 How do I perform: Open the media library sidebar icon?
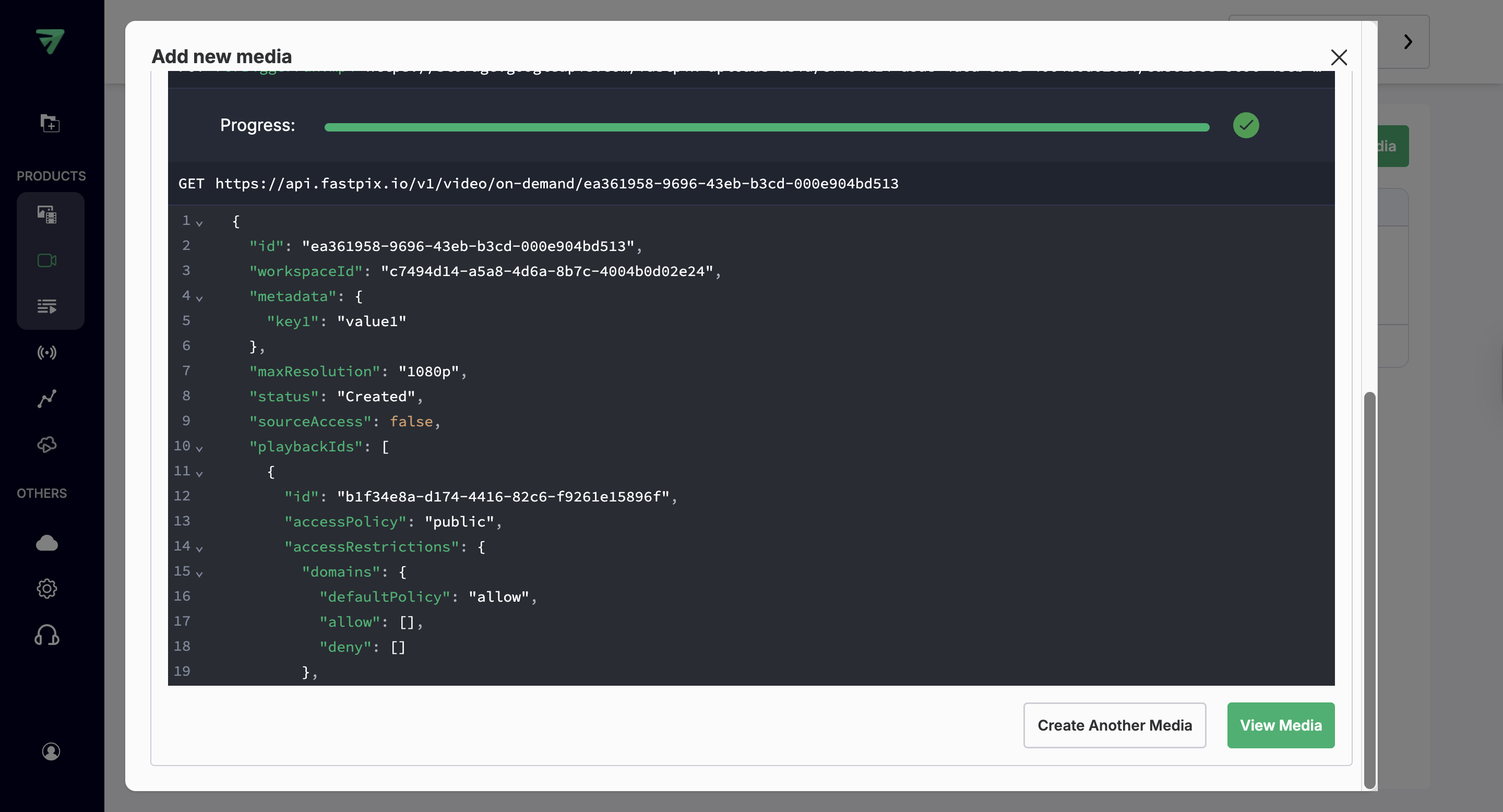click(47, 214)
